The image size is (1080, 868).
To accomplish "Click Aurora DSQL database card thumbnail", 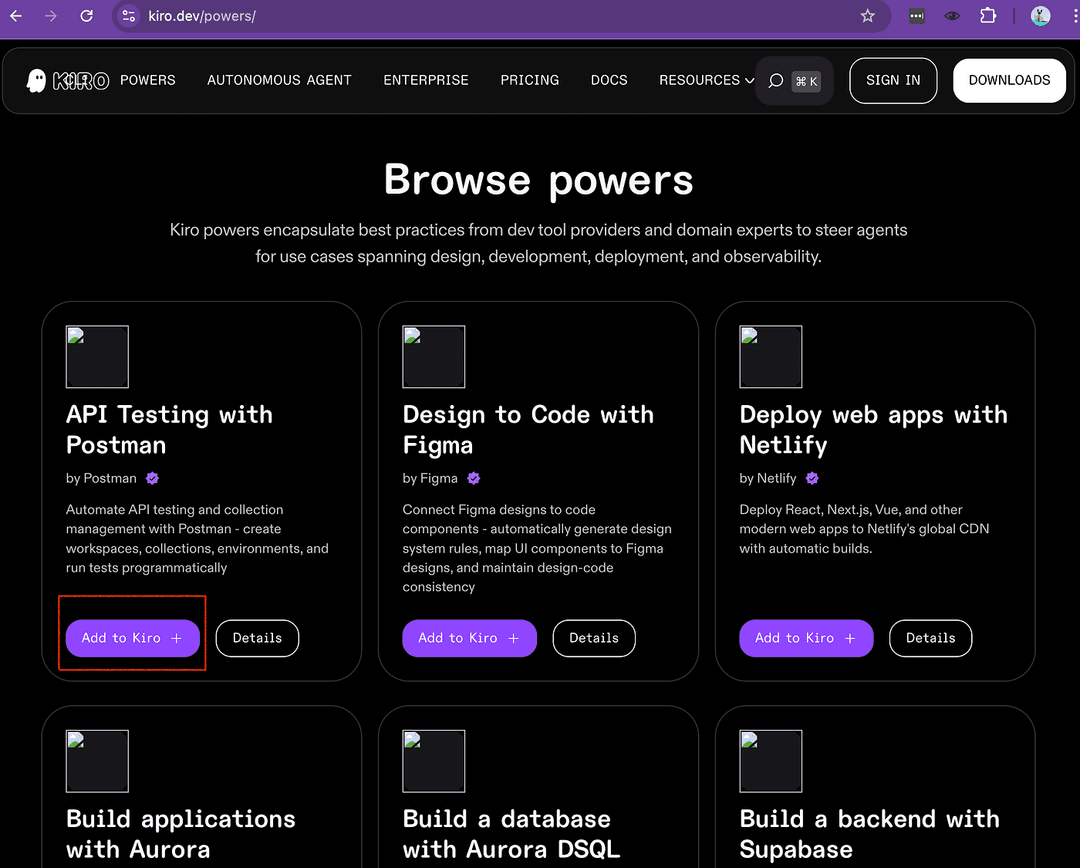I will [434, 761].
